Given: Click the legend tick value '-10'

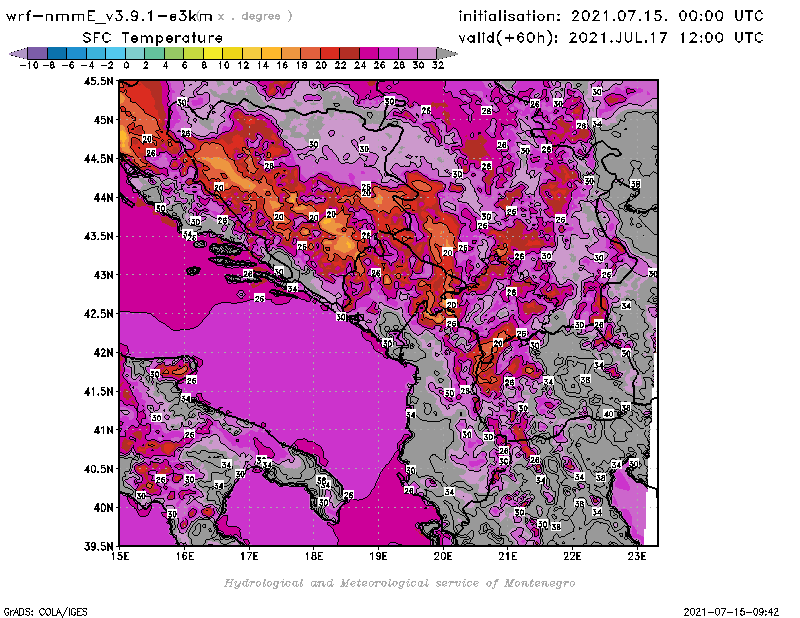Looking at the screenshot, I should point(29,65).
